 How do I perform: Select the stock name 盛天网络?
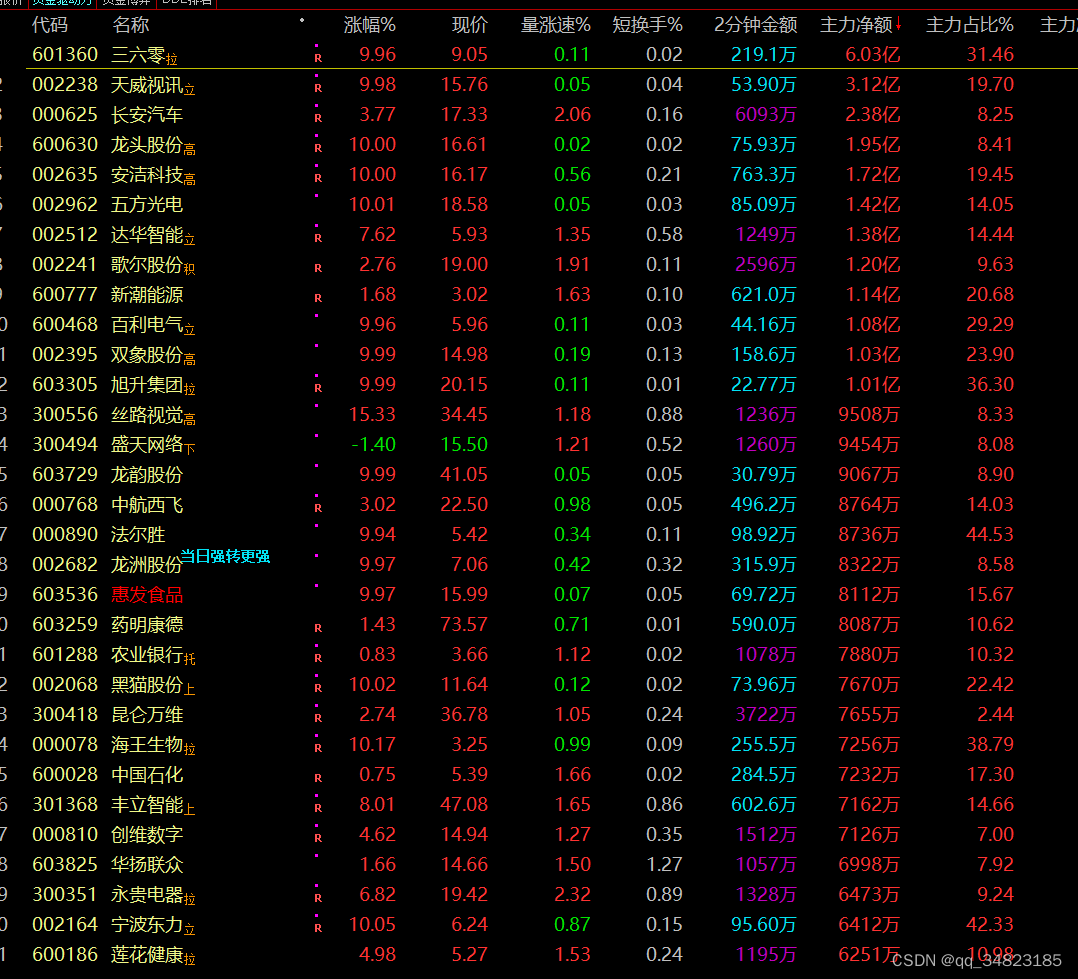147,444
